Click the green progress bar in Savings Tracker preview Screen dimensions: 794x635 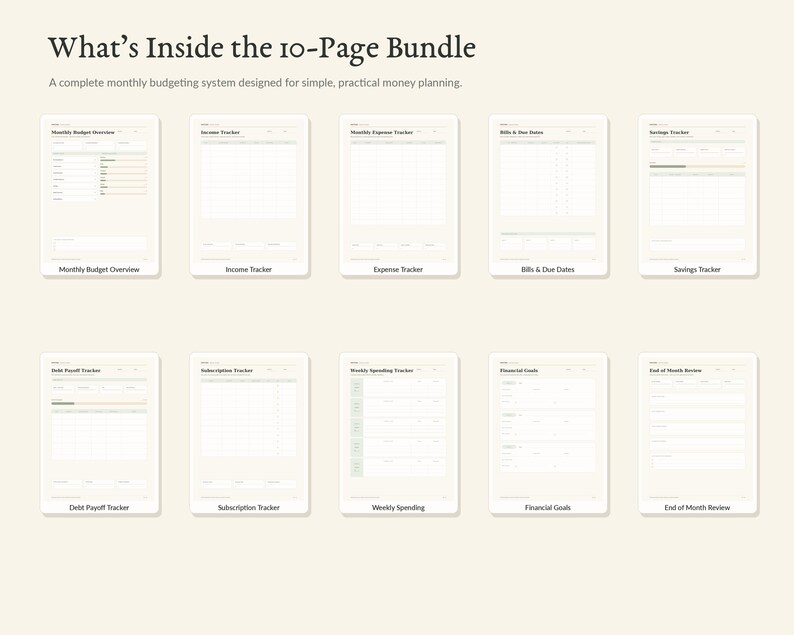(x=697, y=166)
